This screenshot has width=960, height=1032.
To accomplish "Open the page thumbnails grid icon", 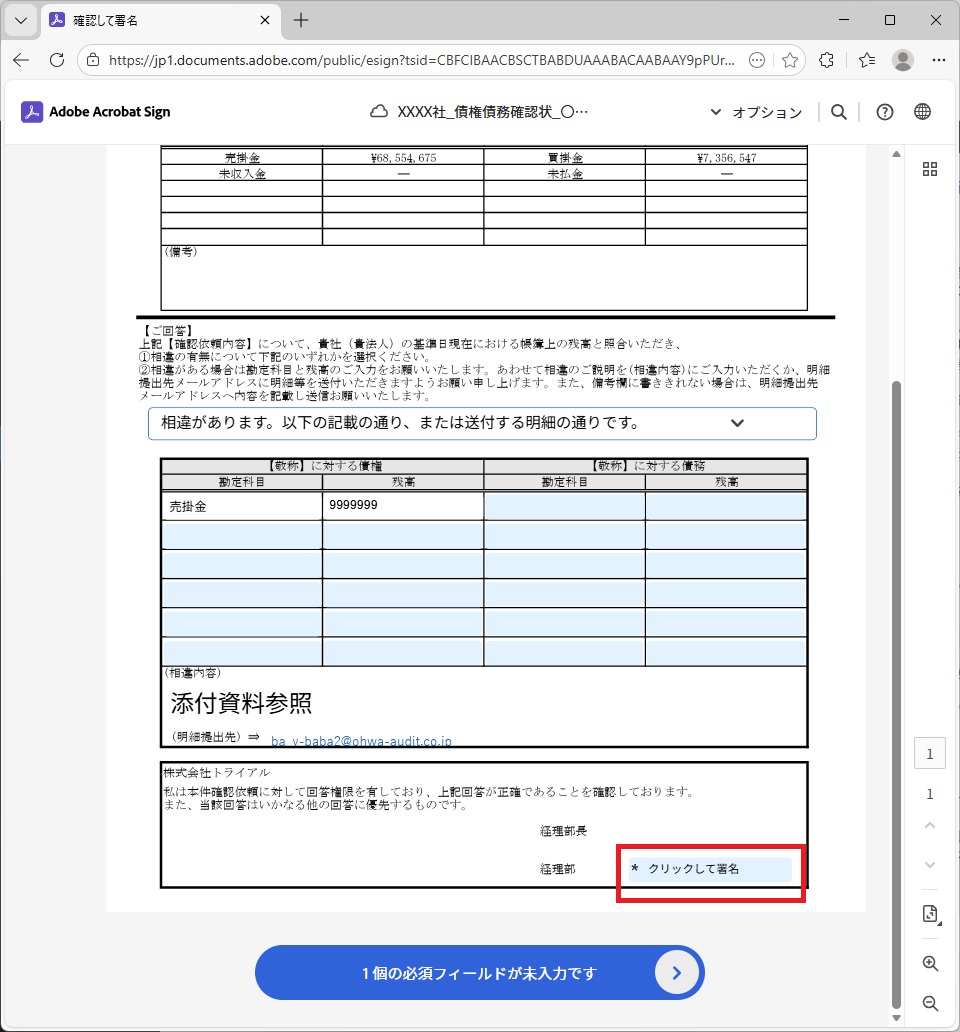I will (930, 169).
